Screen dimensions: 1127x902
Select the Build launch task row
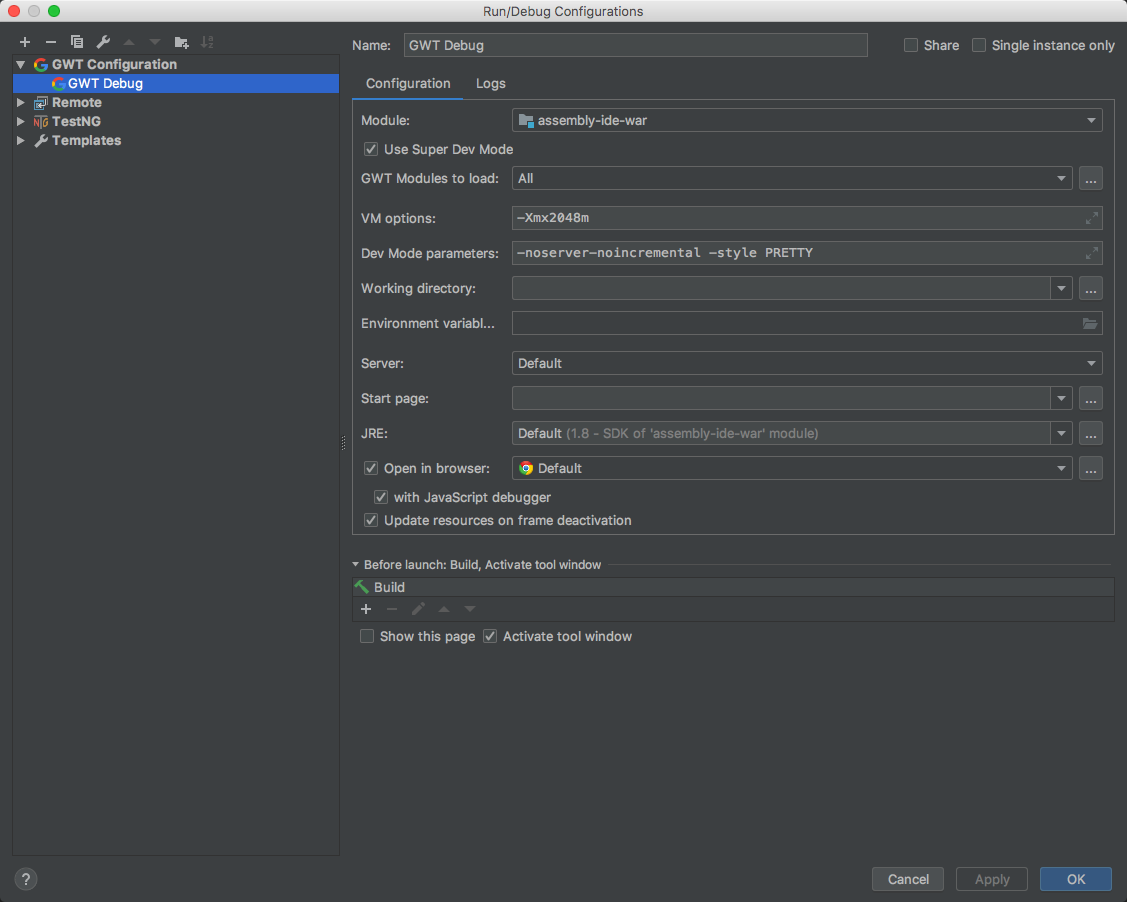click(733, 587)
